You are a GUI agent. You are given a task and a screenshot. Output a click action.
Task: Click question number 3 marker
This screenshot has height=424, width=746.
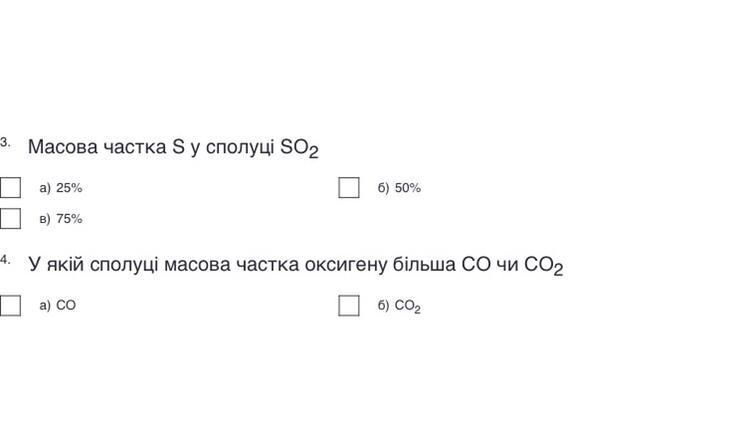coord(5,141)
